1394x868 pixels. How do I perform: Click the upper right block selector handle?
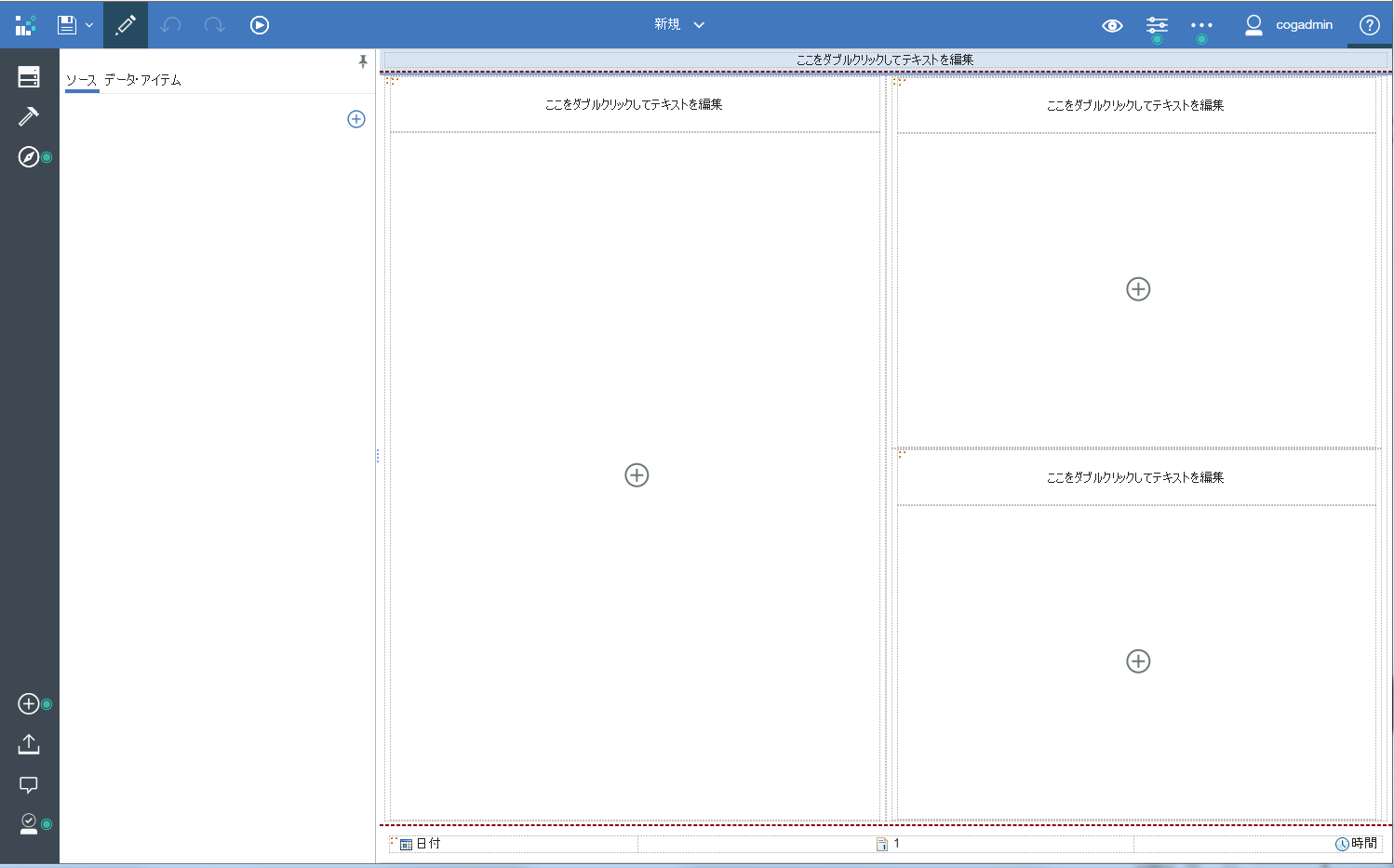click(899, 82)
